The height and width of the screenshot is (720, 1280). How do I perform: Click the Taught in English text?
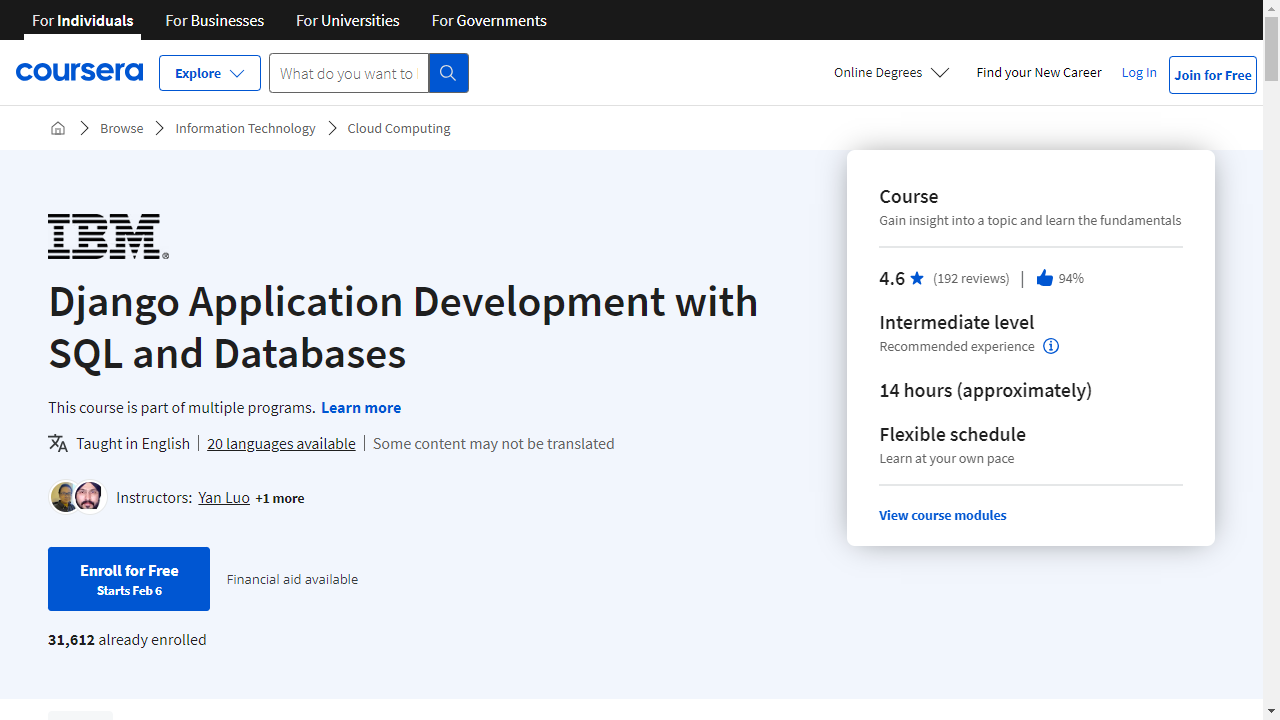point(133,443)
